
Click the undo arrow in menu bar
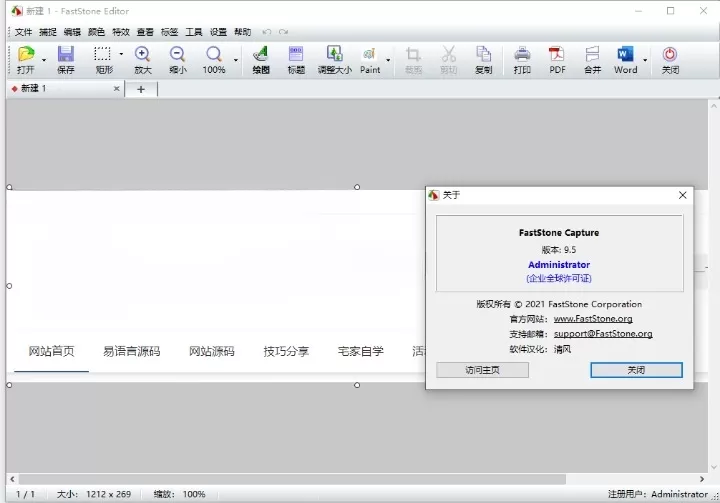(266, 32)
